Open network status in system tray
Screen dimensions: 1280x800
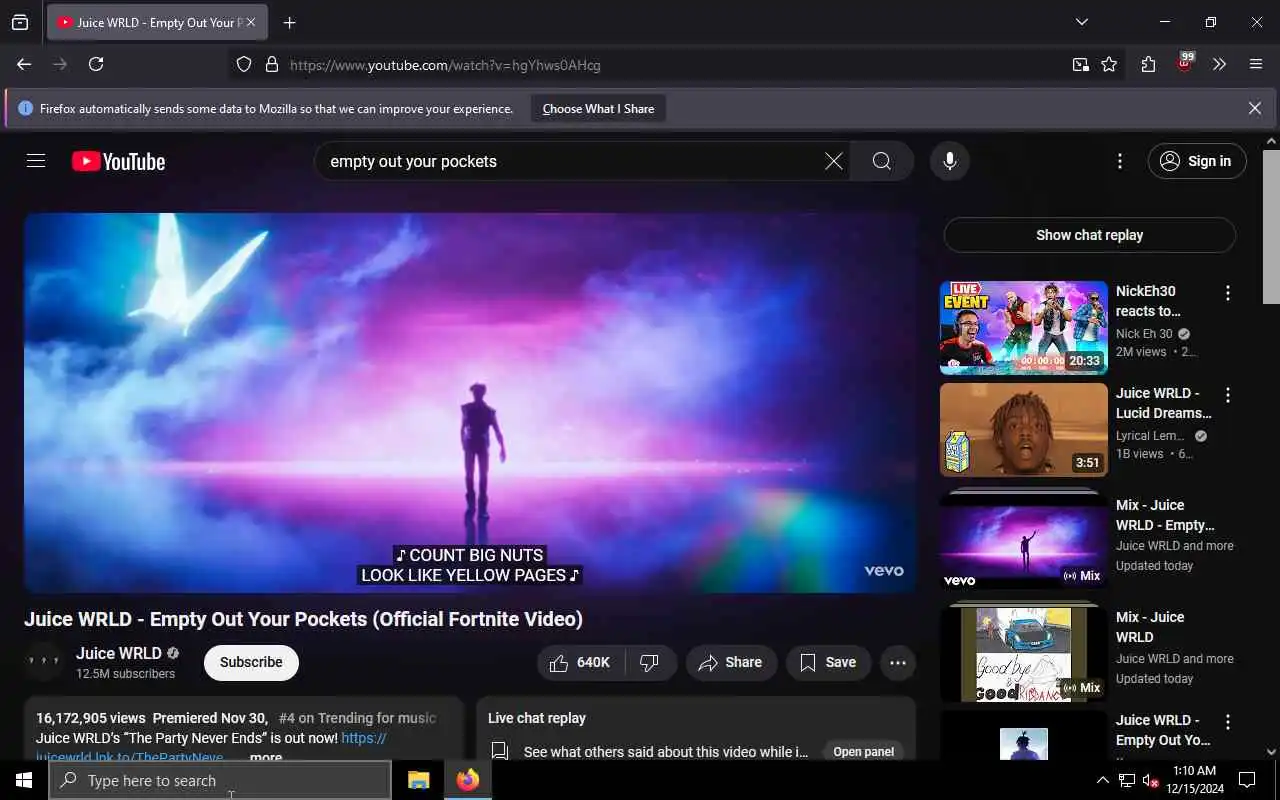tap(1127, 780)
